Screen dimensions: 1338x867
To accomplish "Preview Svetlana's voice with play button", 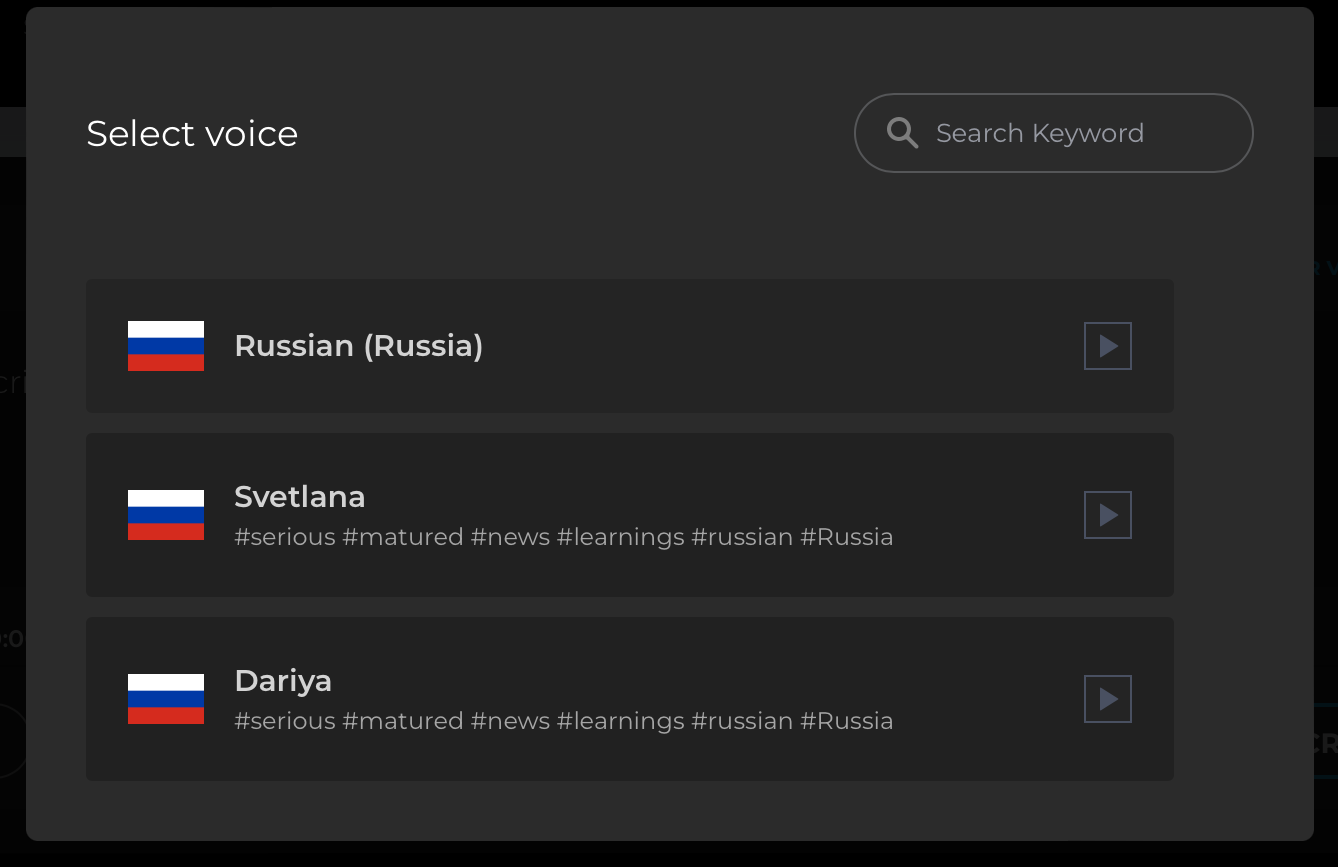I will 1108,515.
